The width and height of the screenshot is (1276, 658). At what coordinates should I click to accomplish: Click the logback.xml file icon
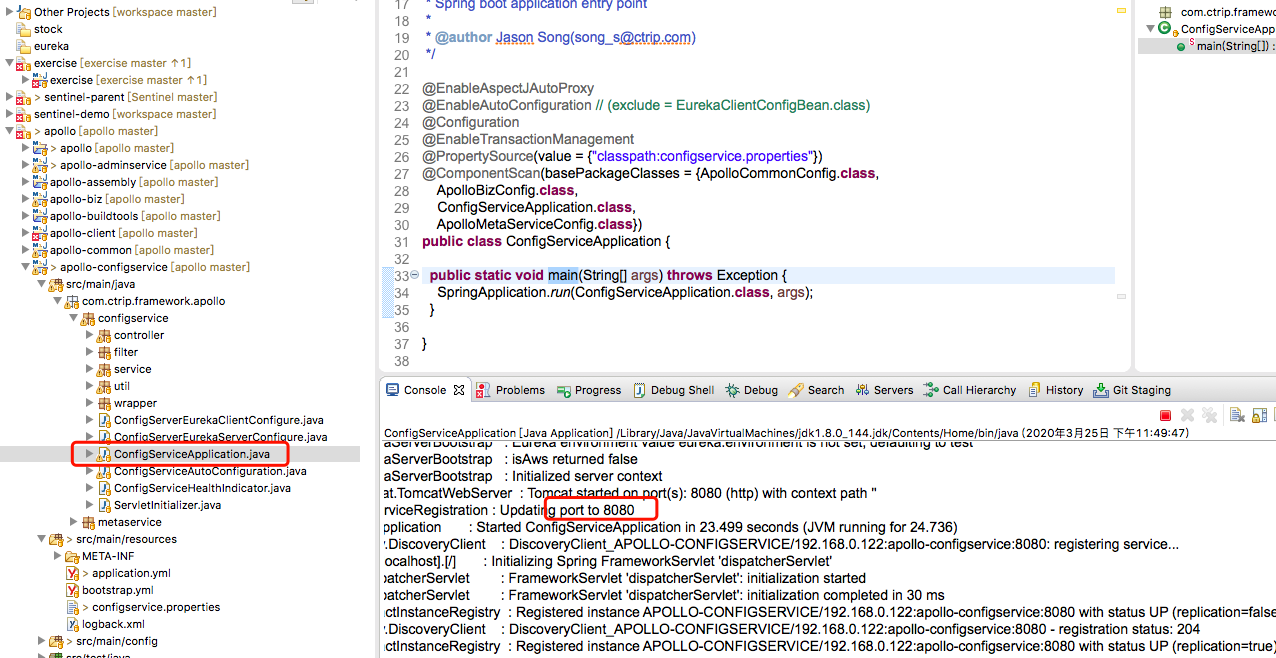[x=72, y=624]
